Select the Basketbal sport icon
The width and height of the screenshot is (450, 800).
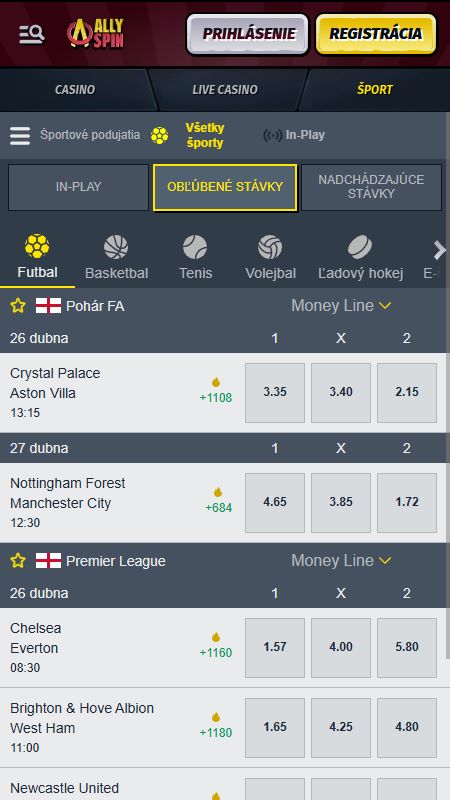(116, 247)
